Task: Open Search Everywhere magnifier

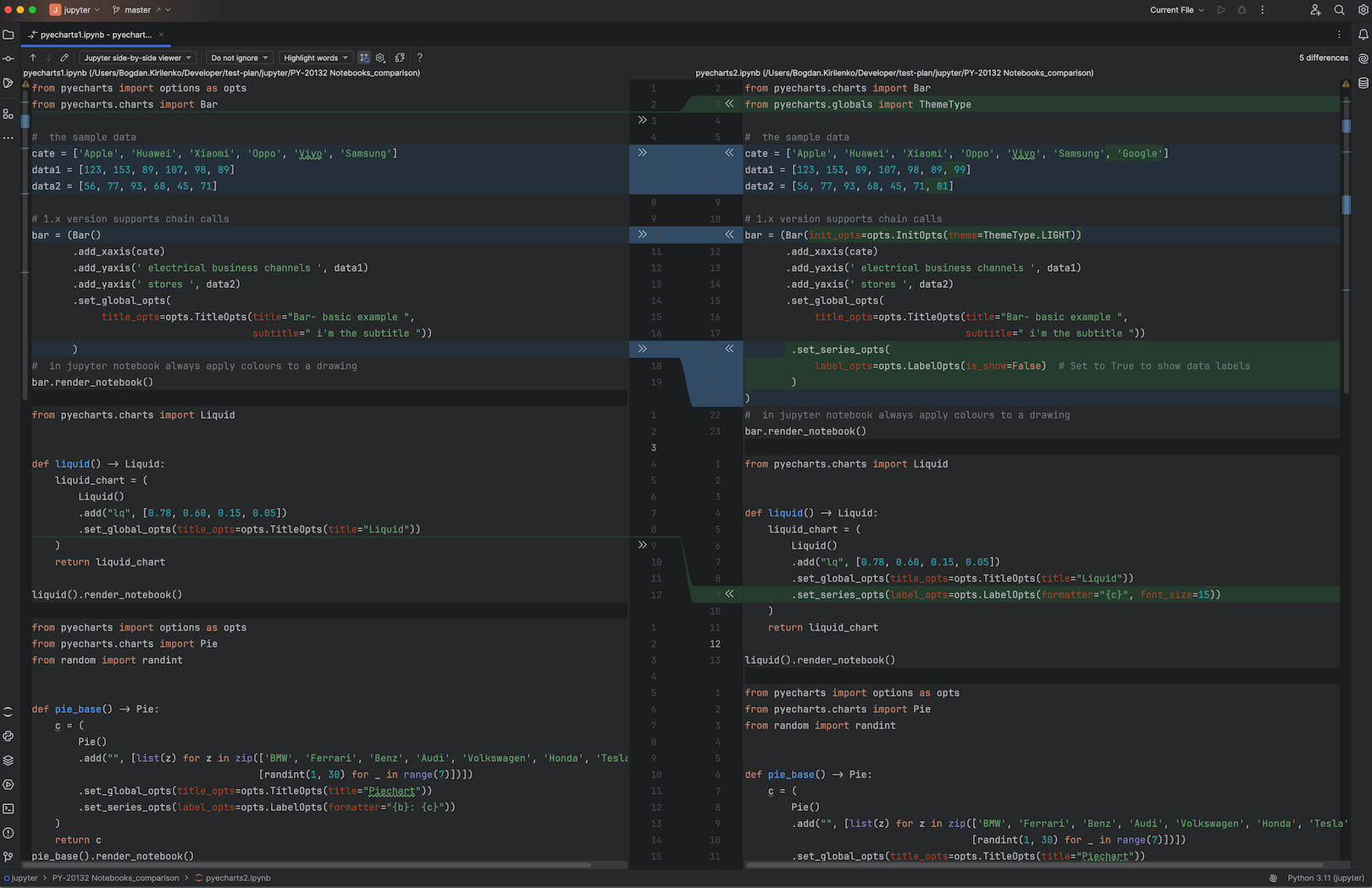Action: (x=1339, y=10)
